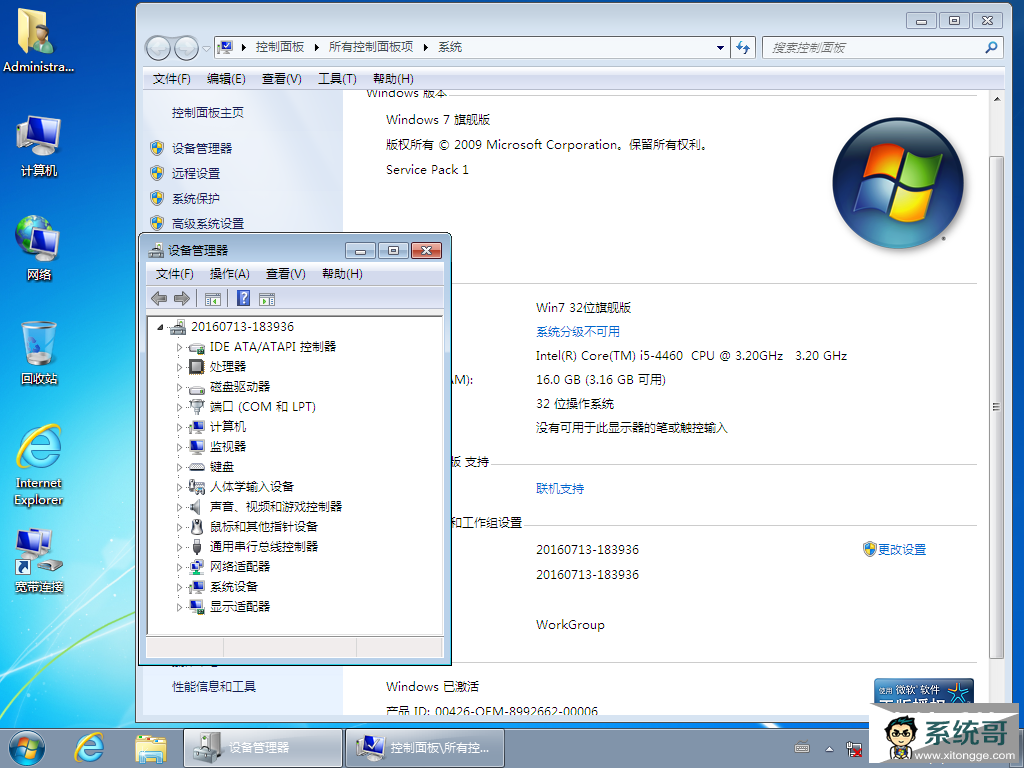Click the system window vertical scrollbar thumb

pyautogui.click(x=996, y=407)
